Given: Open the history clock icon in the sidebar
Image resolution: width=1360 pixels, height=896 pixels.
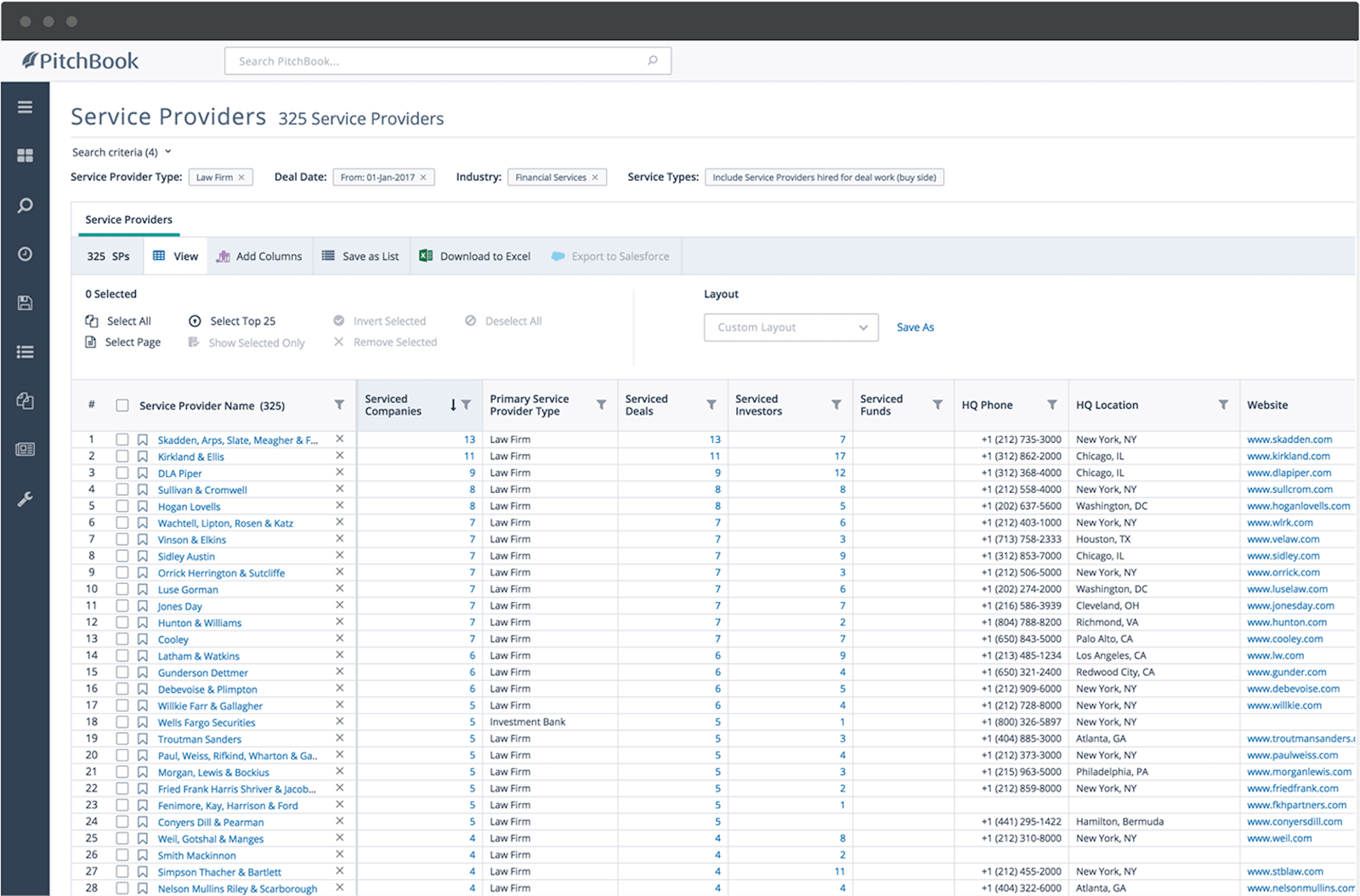Looking at the screenshot, I should pos(25,254).
